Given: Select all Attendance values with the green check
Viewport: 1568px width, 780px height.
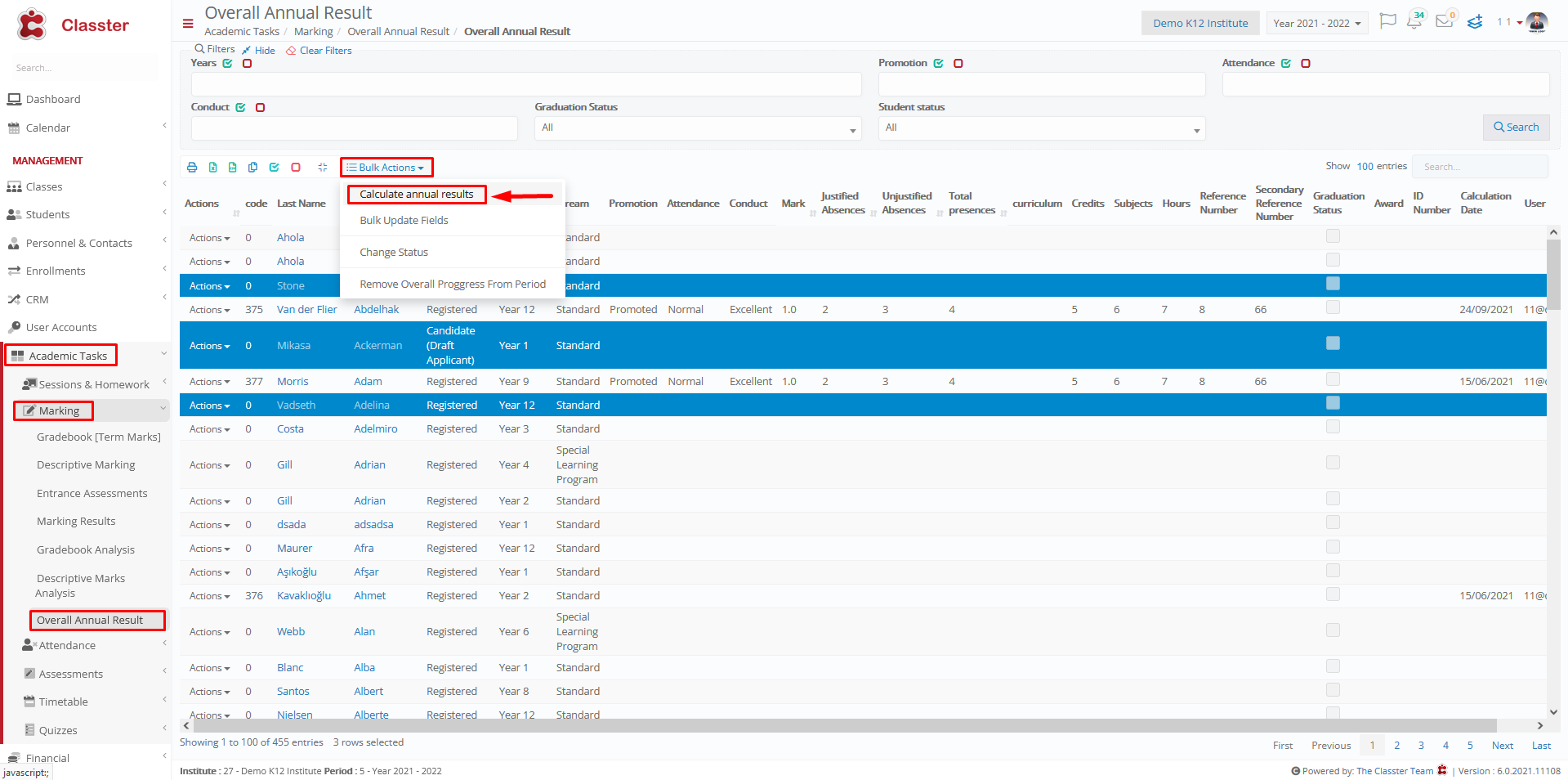Looking at the screenshot, I should pyautogui.click(x=1285, y=63).
